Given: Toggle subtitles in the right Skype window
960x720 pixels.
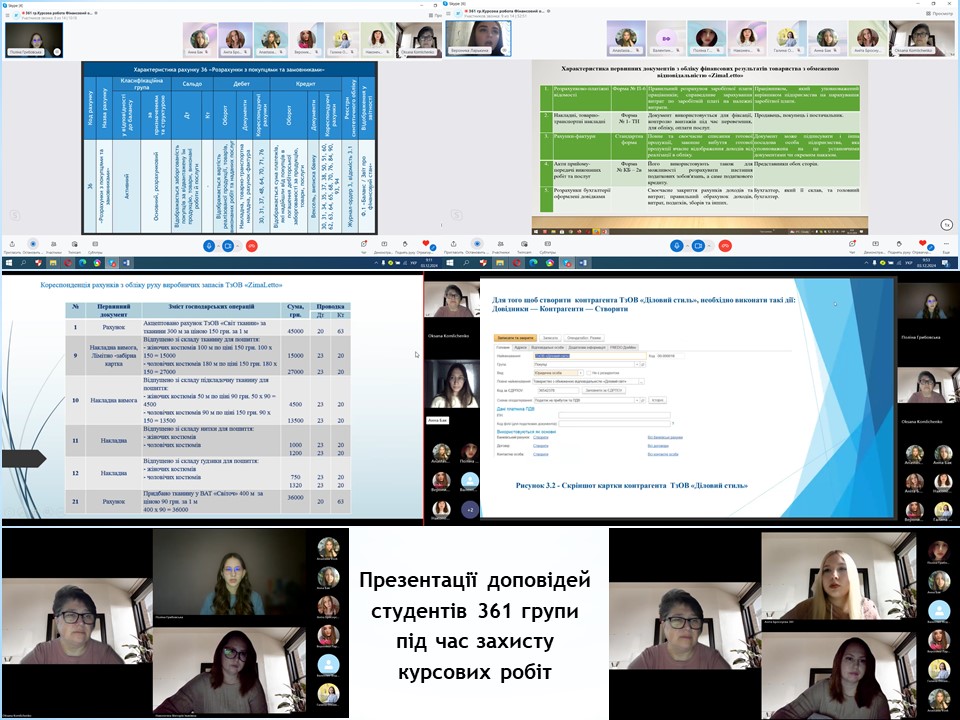Looking at the screenshot, I should click(x=547, y=244).
